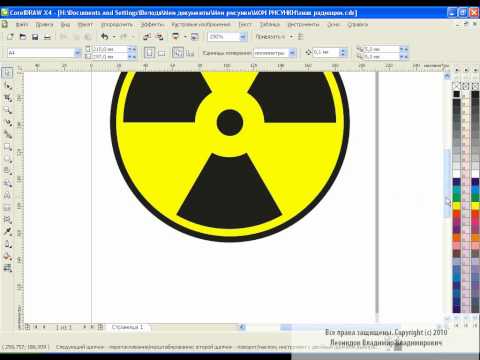Select the Crop tool in the toolbox

[x=8, y=98]
